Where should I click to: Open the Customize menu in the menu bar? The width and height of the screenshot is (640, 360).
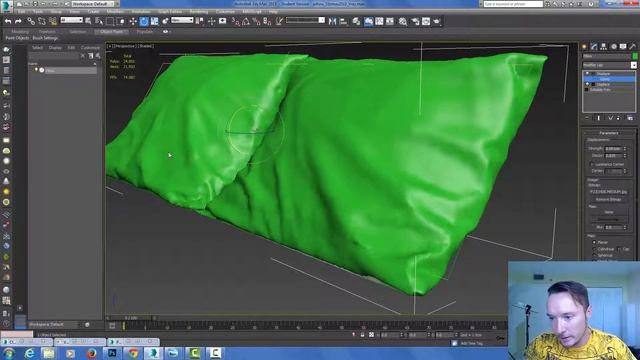(x=225, y=12)
